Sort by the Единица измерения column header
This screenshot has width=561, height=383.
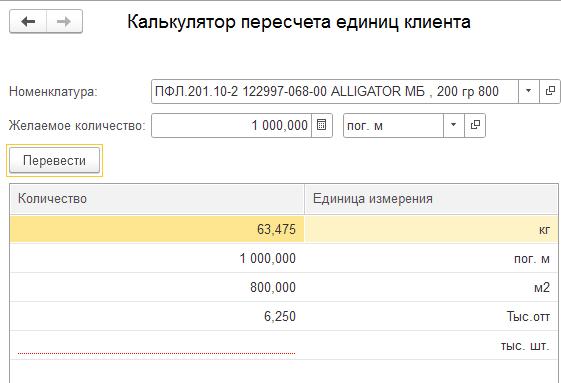[431, 199]
